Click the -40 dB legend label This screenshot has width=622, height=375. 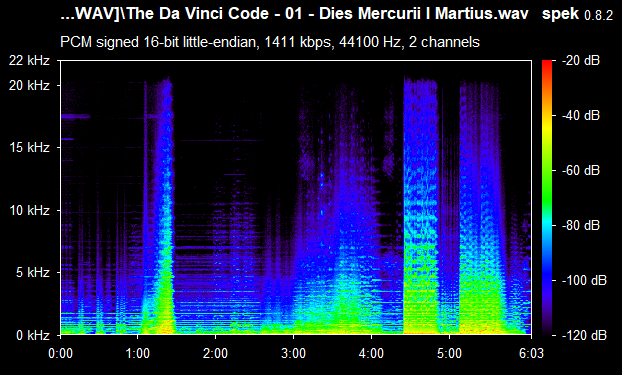click(x=581, y=115)
